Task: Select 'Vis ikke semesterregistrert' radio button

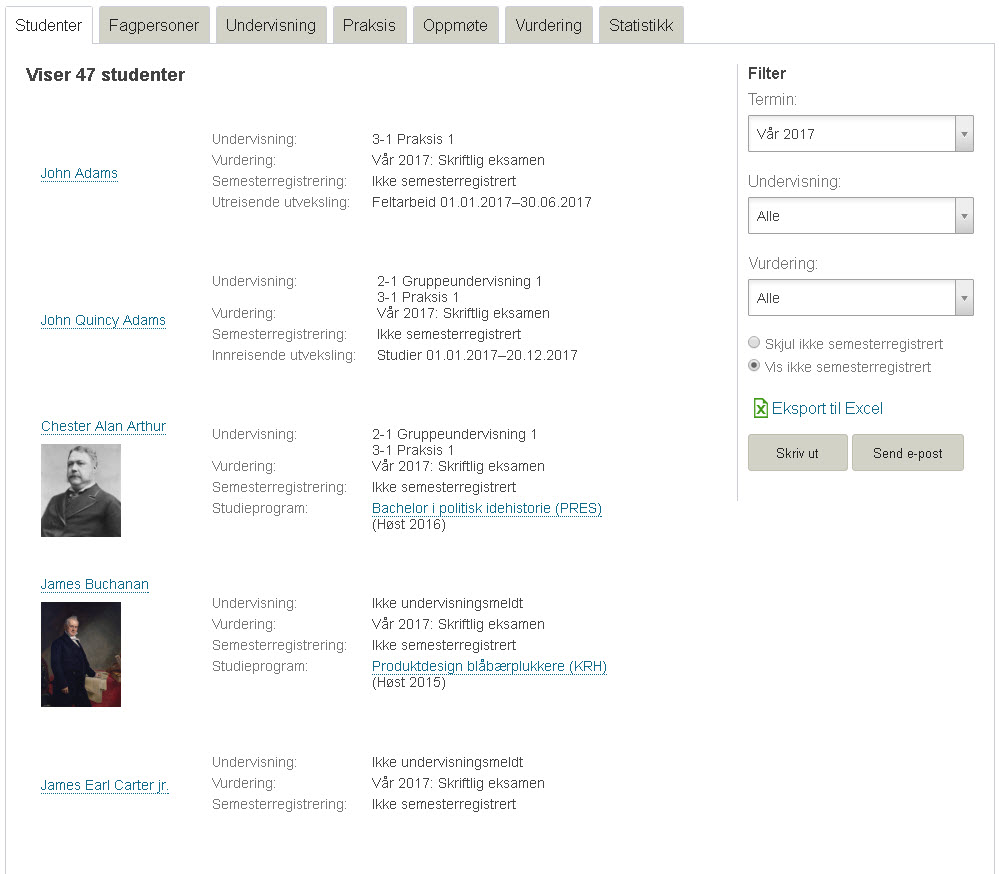Action: tap(754, 366)
